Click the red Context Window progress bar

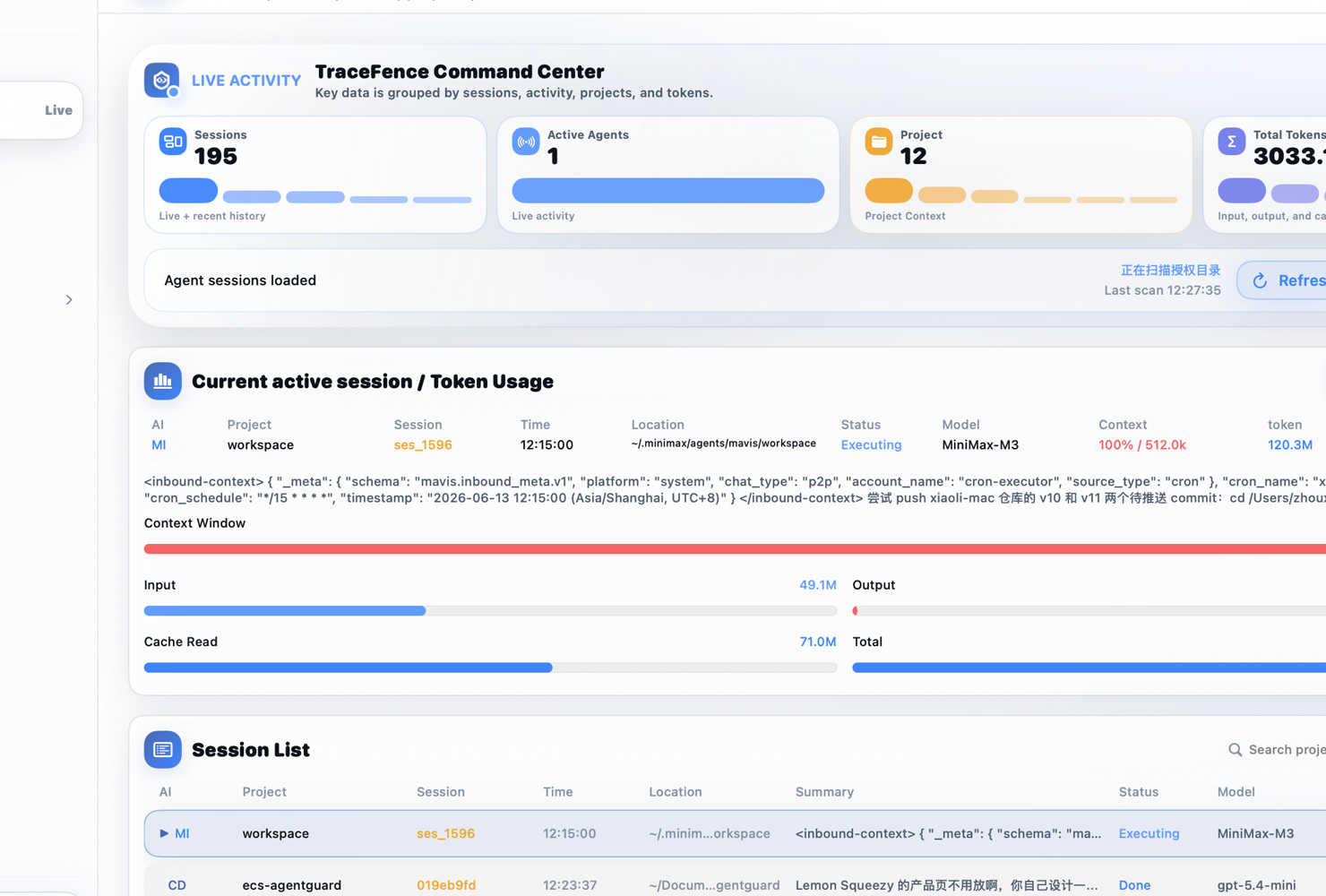[735, 548]
